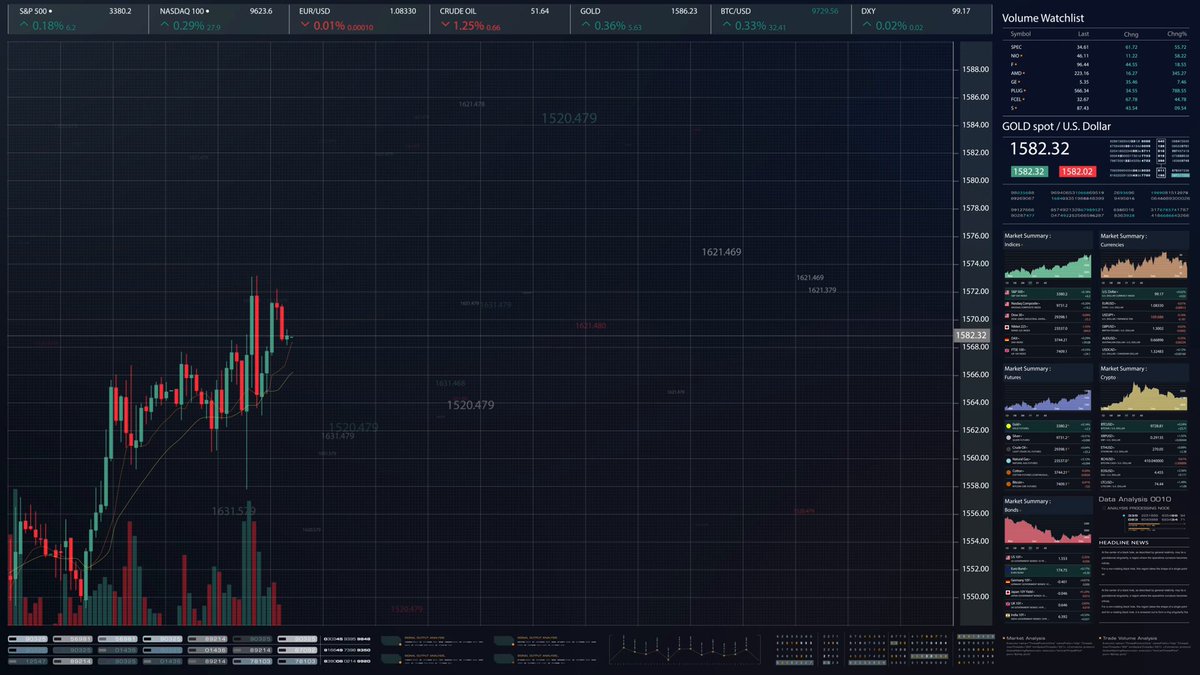Click the flag icon beside DAX in Indices
The width and height of the screenshot is (1200, 675).
(x=1008, y=339)
